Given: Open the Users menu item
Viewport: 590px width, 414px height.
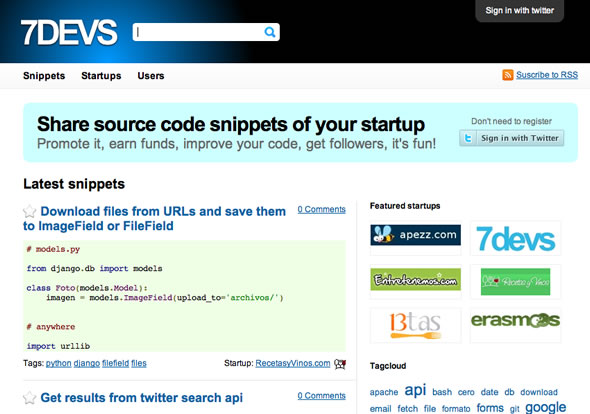Looking at the screenshot, I should (151, 76).
